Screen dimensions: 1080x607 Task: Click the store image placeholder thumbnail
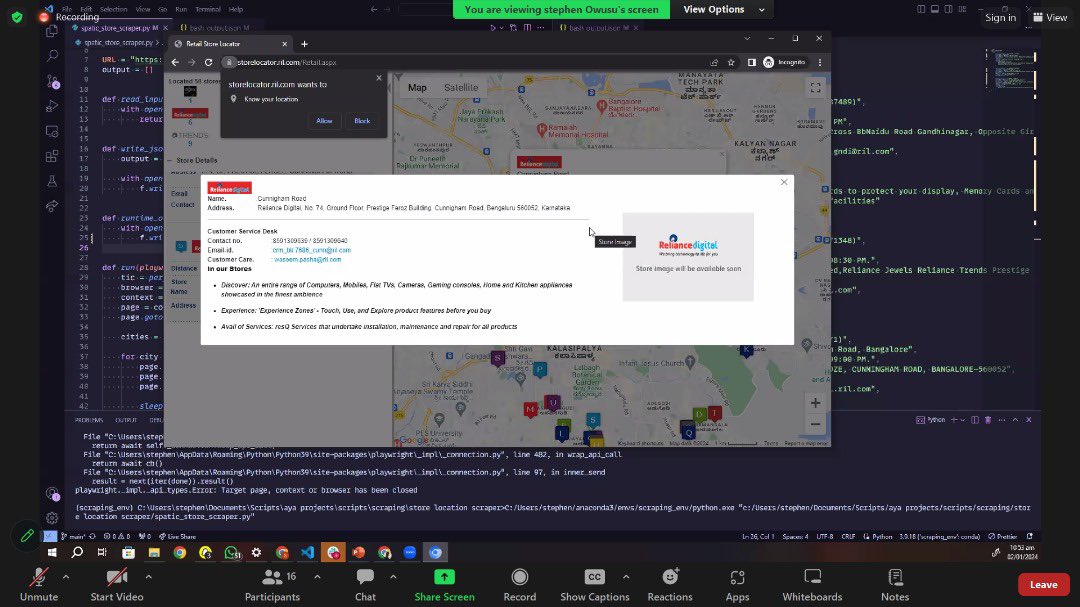(688, 256)
